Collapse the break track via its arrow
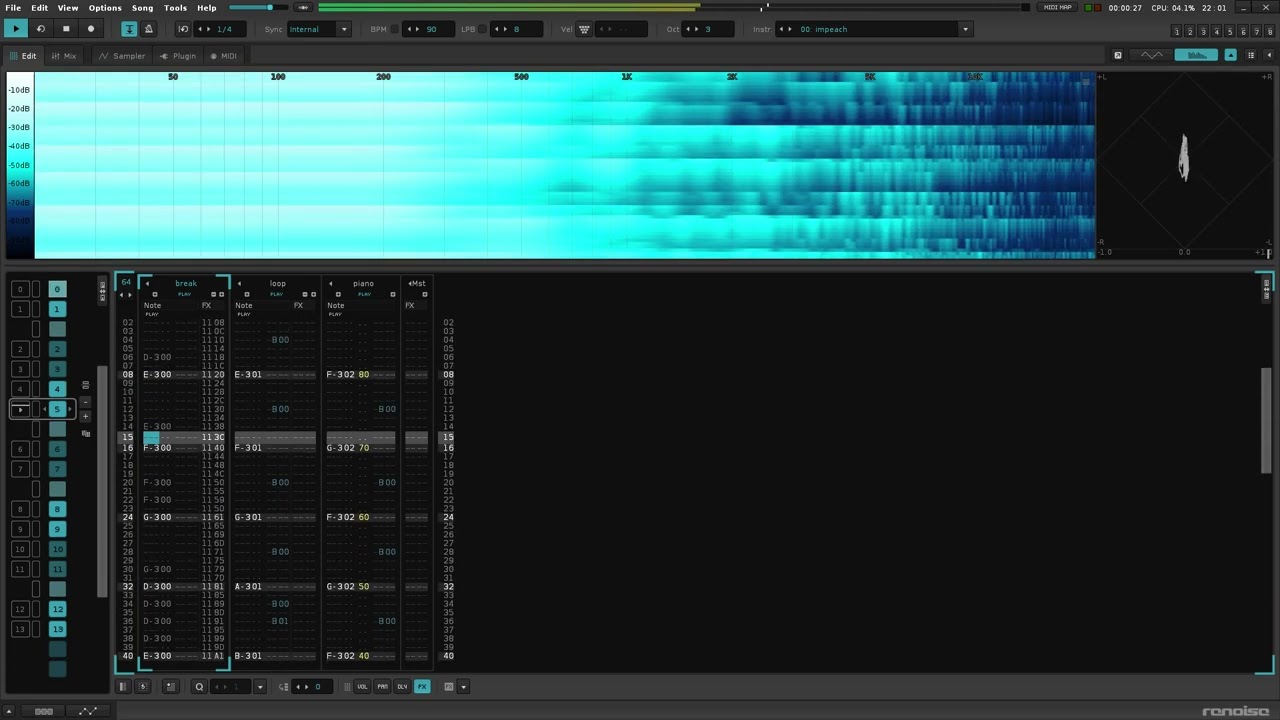Viewport: 1280px width, 720px height. click(x=148, y=284)
